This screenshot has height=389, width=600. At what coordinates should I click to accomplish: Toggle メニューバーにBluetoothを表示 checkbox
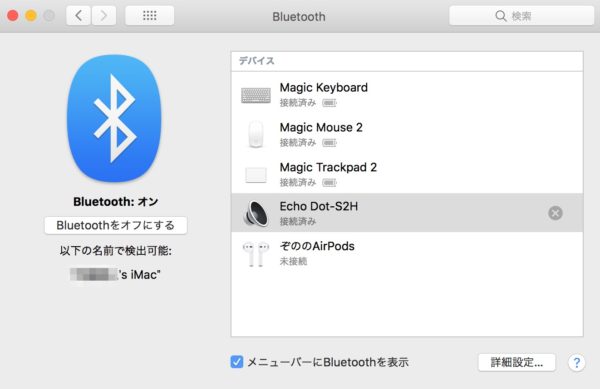[x=236, y=362]
